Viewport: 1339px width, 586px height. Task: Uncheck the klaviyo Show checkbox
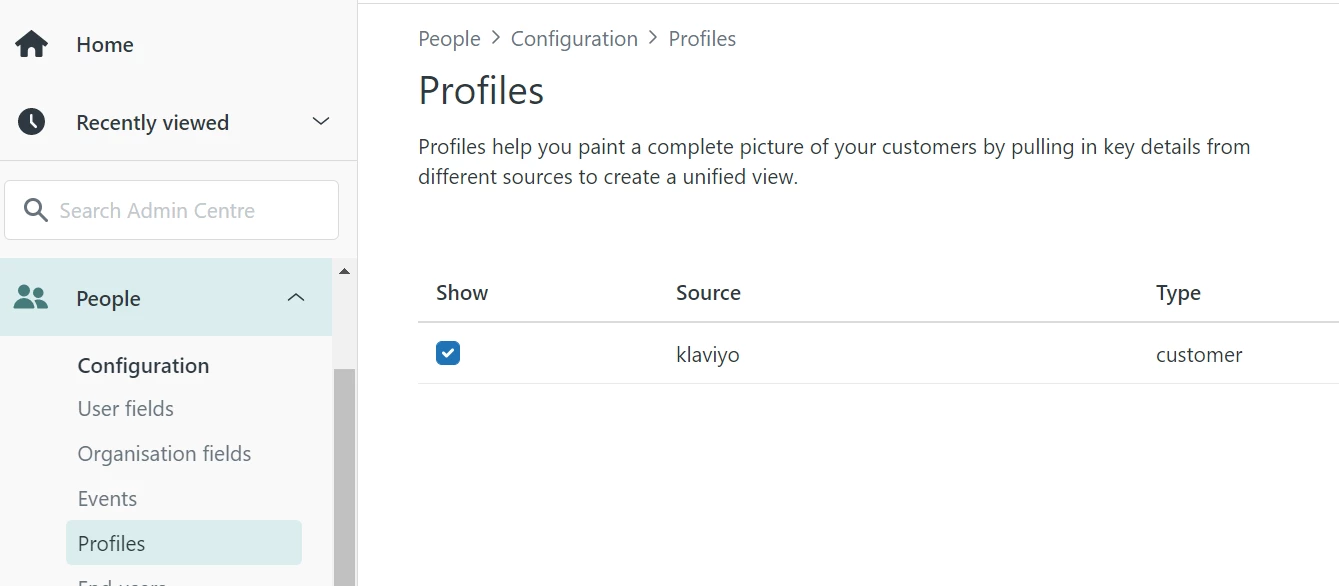448,353
